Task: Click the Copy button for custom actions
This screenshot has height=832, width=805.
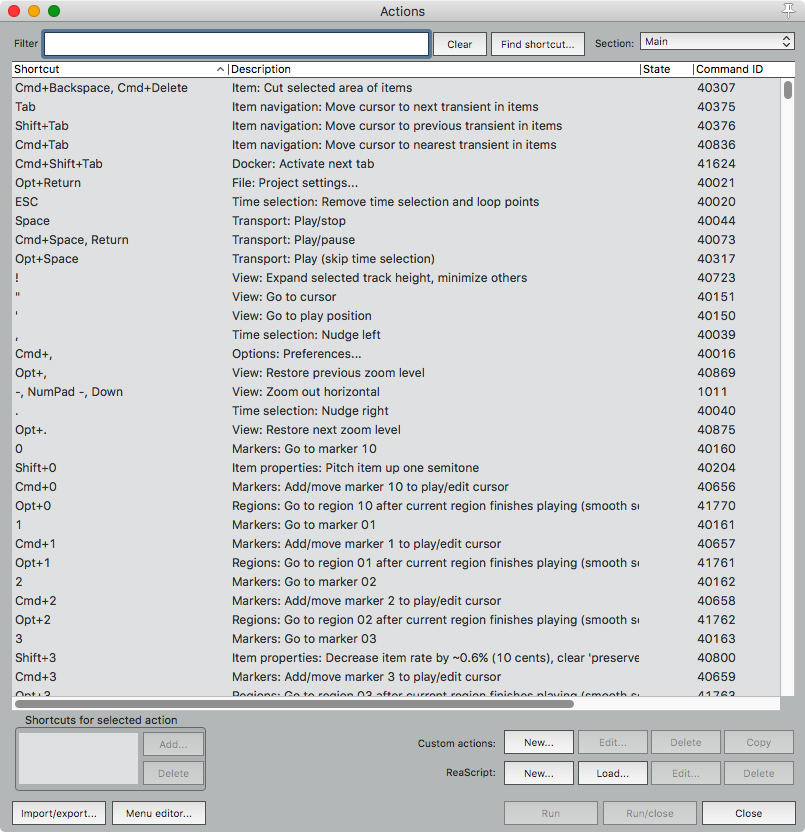Action: pos(758,742)
